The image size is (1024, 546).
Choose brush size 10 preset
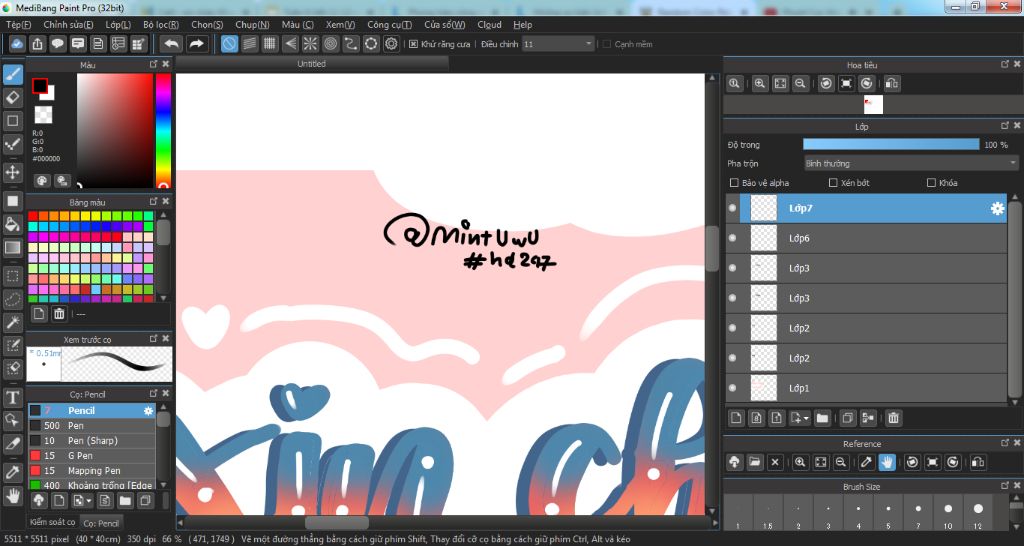(x=948, y=512)
